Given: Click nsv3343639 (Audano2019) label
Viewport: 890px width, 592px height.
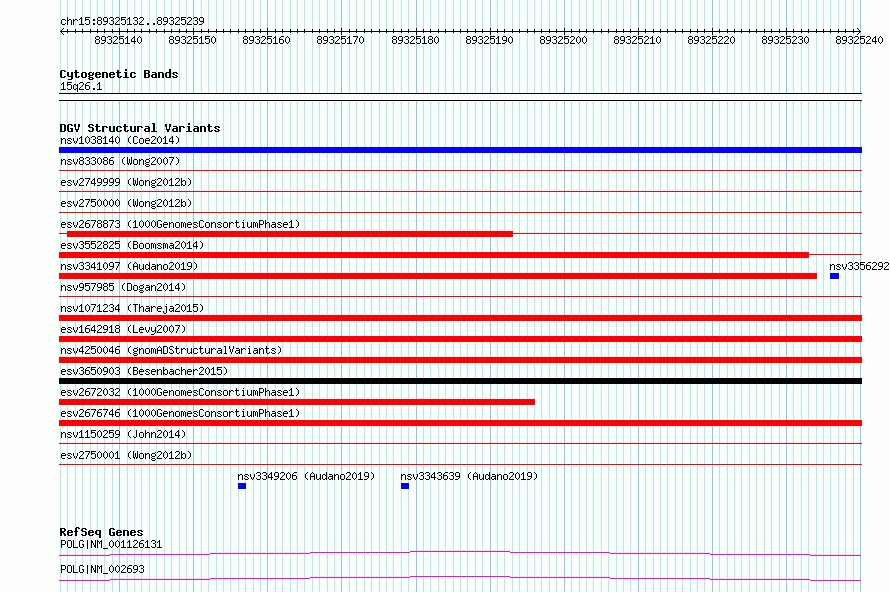Looking at the screenshot, I should 469,476.
